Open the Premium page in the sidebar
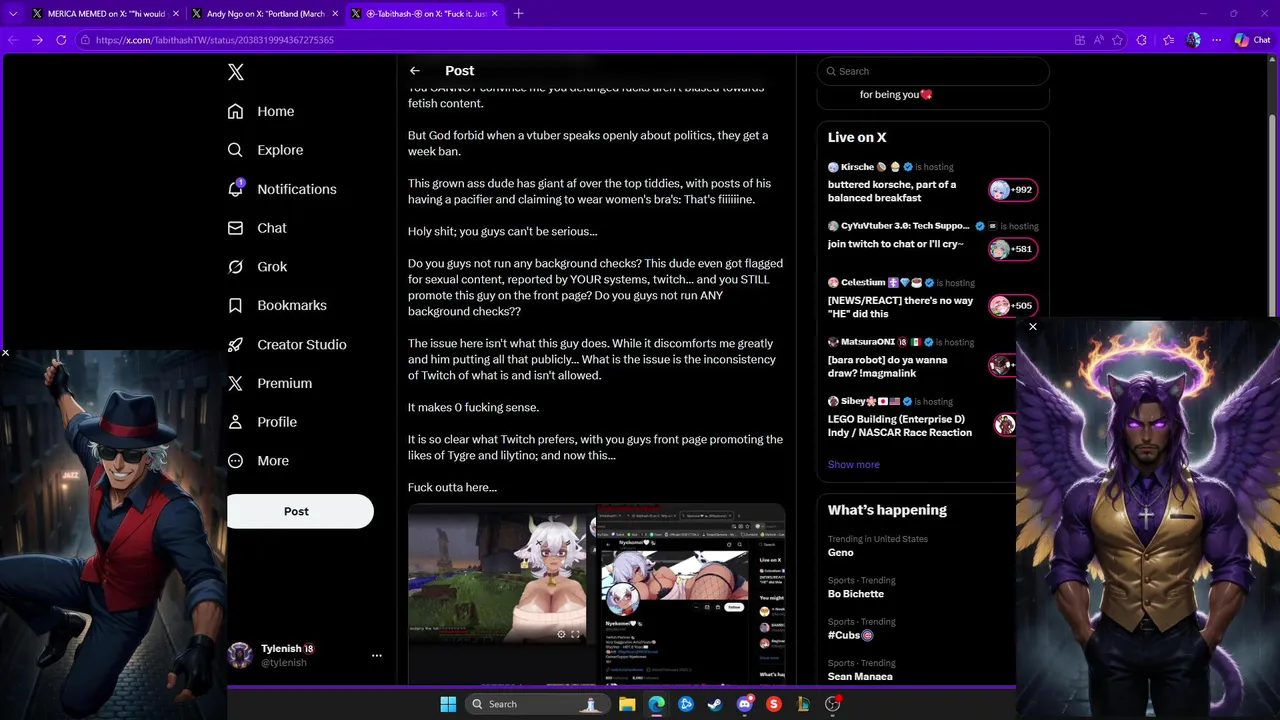Viewport: 1280px width, 720px height. (270, 383)
